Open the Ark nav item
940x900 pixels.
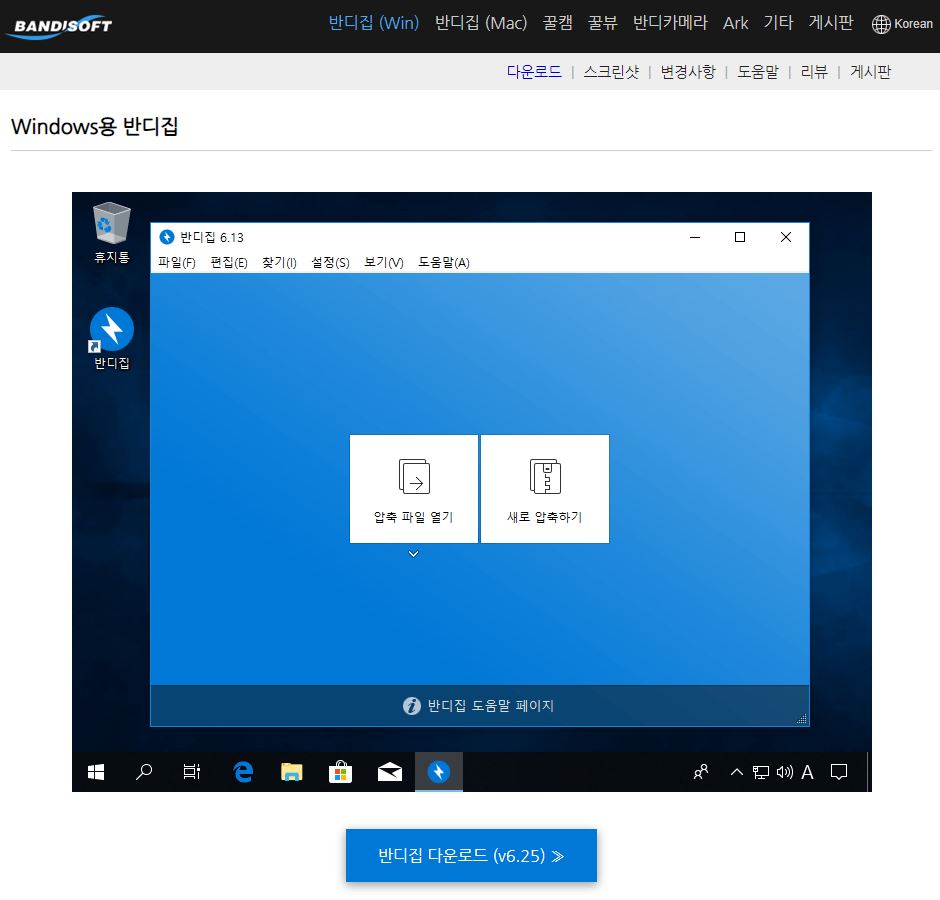click(x=736, y=23)
